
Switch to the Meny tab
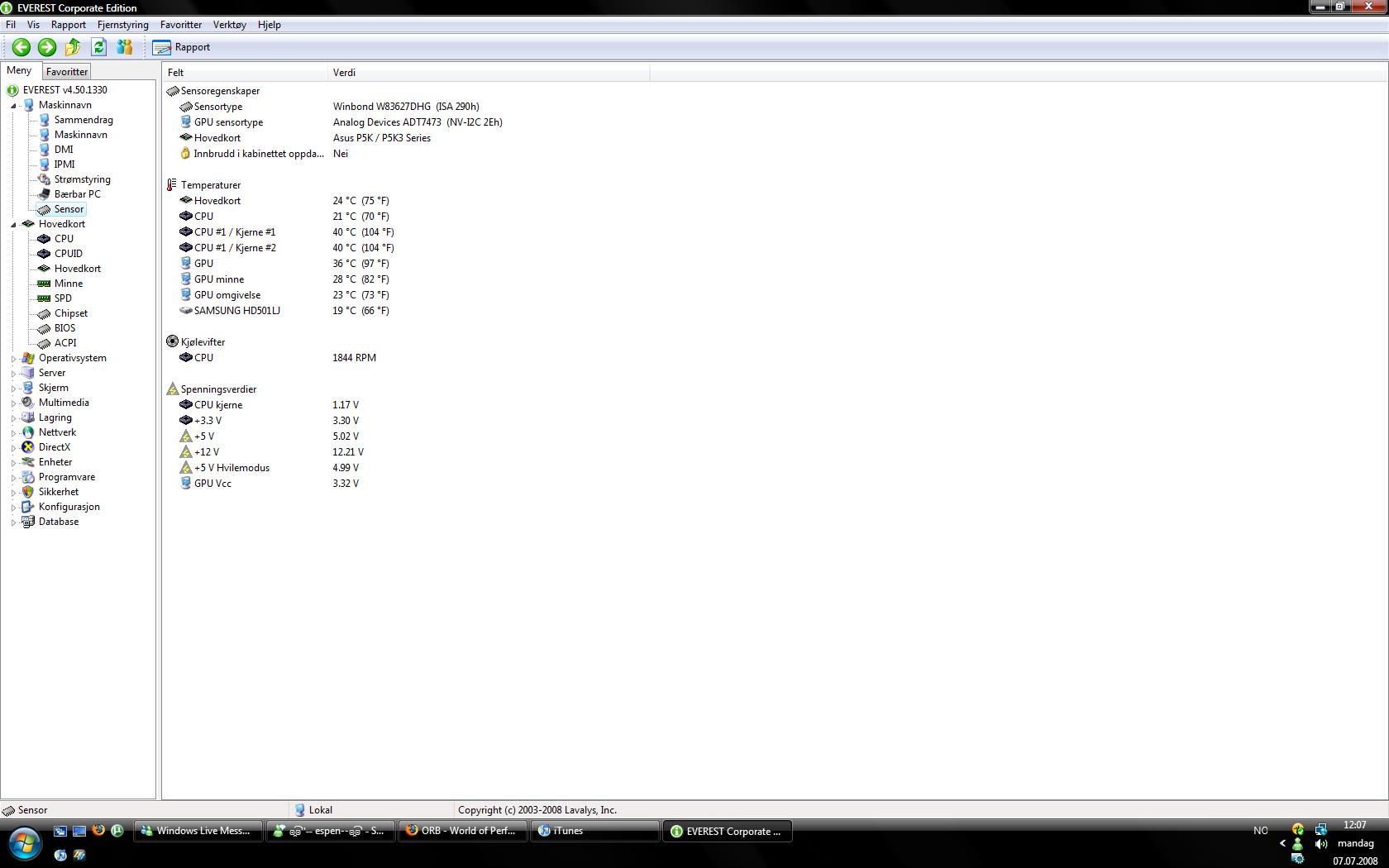(x=19, y=70)
